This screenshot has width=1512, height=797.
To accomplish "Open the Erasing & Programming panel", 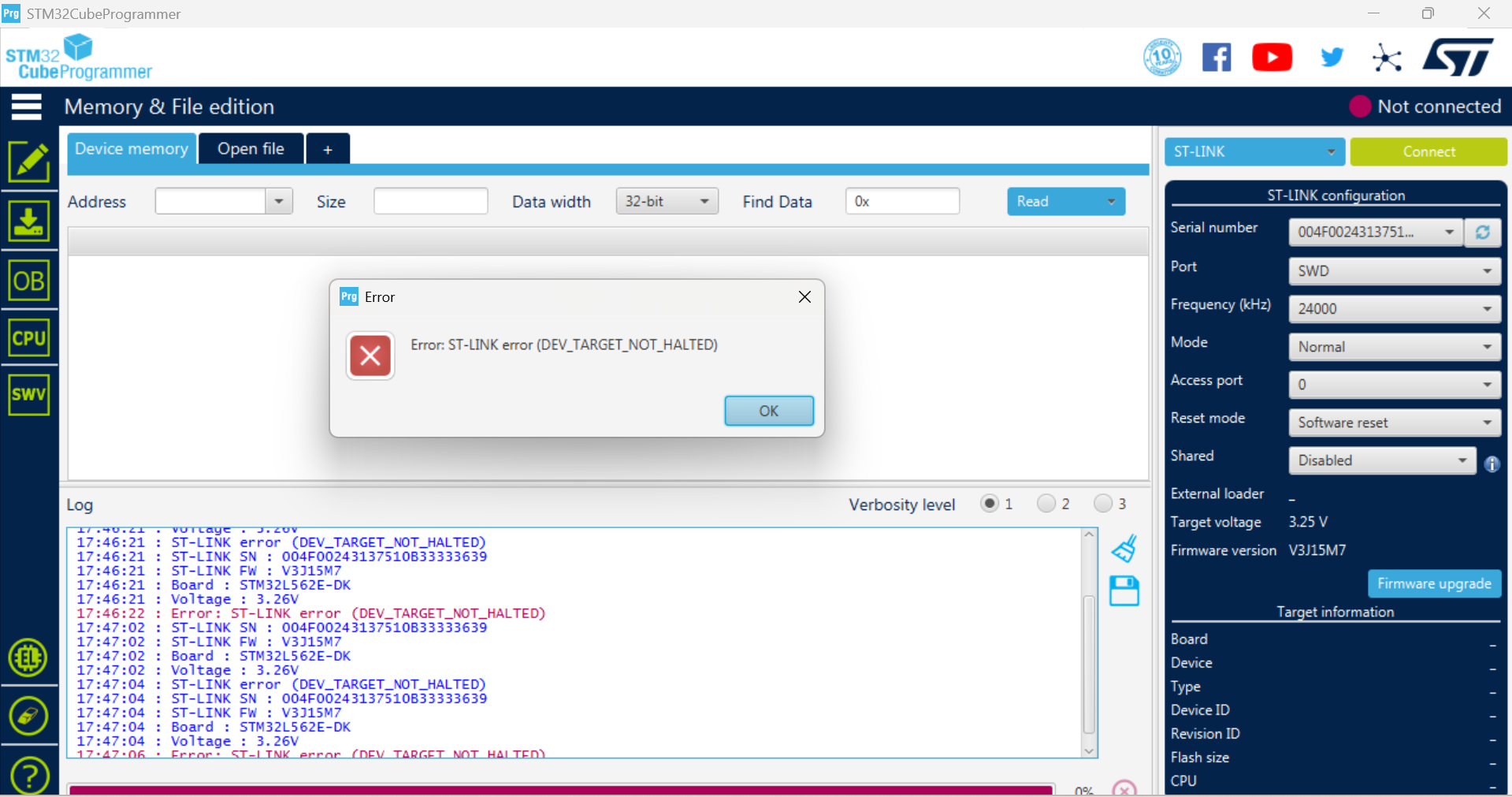I will point(28,222).
